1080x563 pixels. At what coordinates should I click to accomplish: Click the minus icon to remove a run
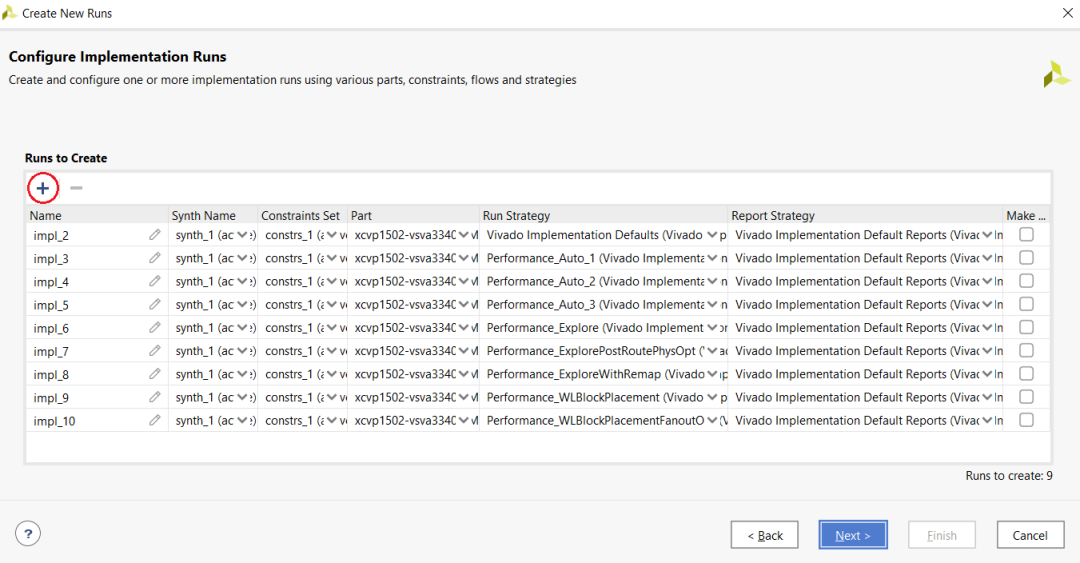(x=76, y=187)
